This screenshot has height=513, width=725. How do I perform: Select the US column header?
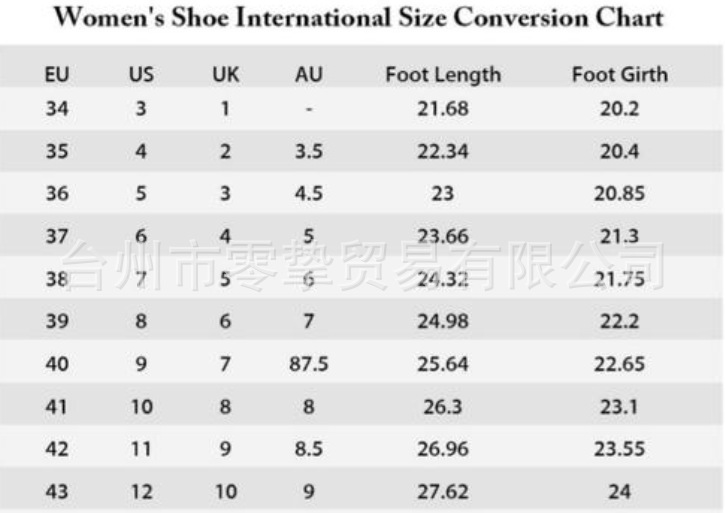pos(141,75)
